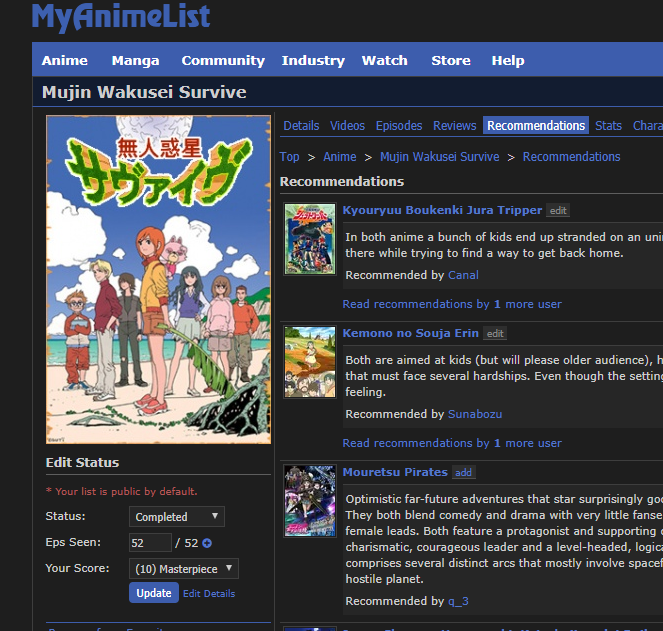Open the Mouretsu Pirates thumbnail
Viewport: 663px width, 631px height.
pos(310,501)
